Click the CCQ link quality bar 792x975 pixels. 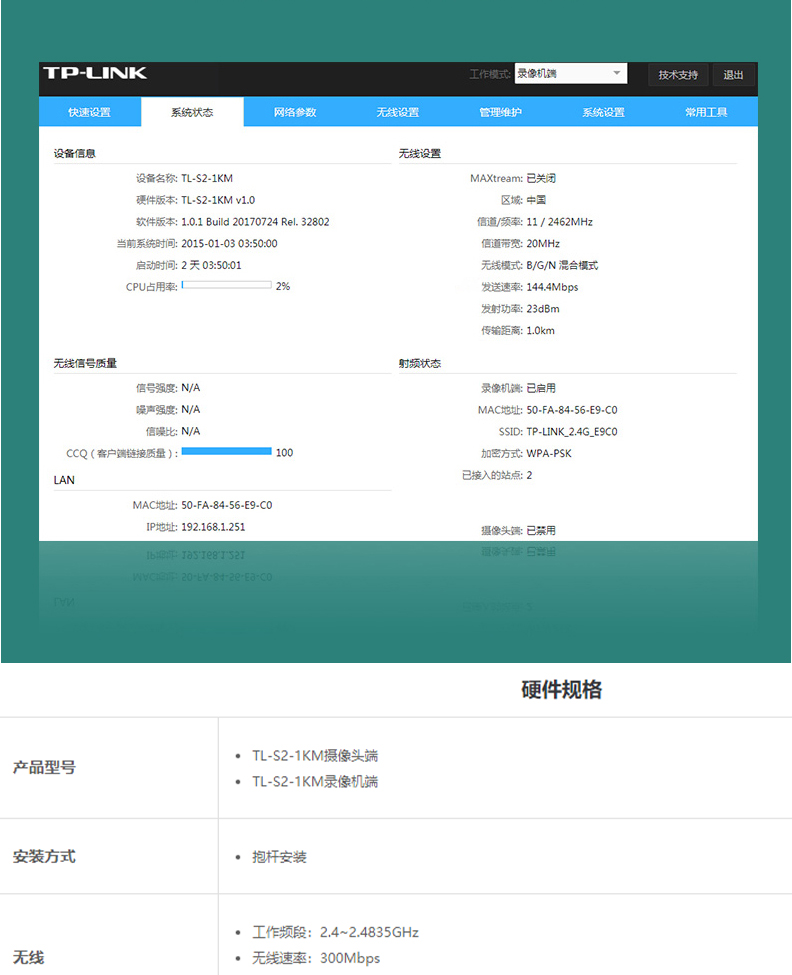(x=226, y=451)
